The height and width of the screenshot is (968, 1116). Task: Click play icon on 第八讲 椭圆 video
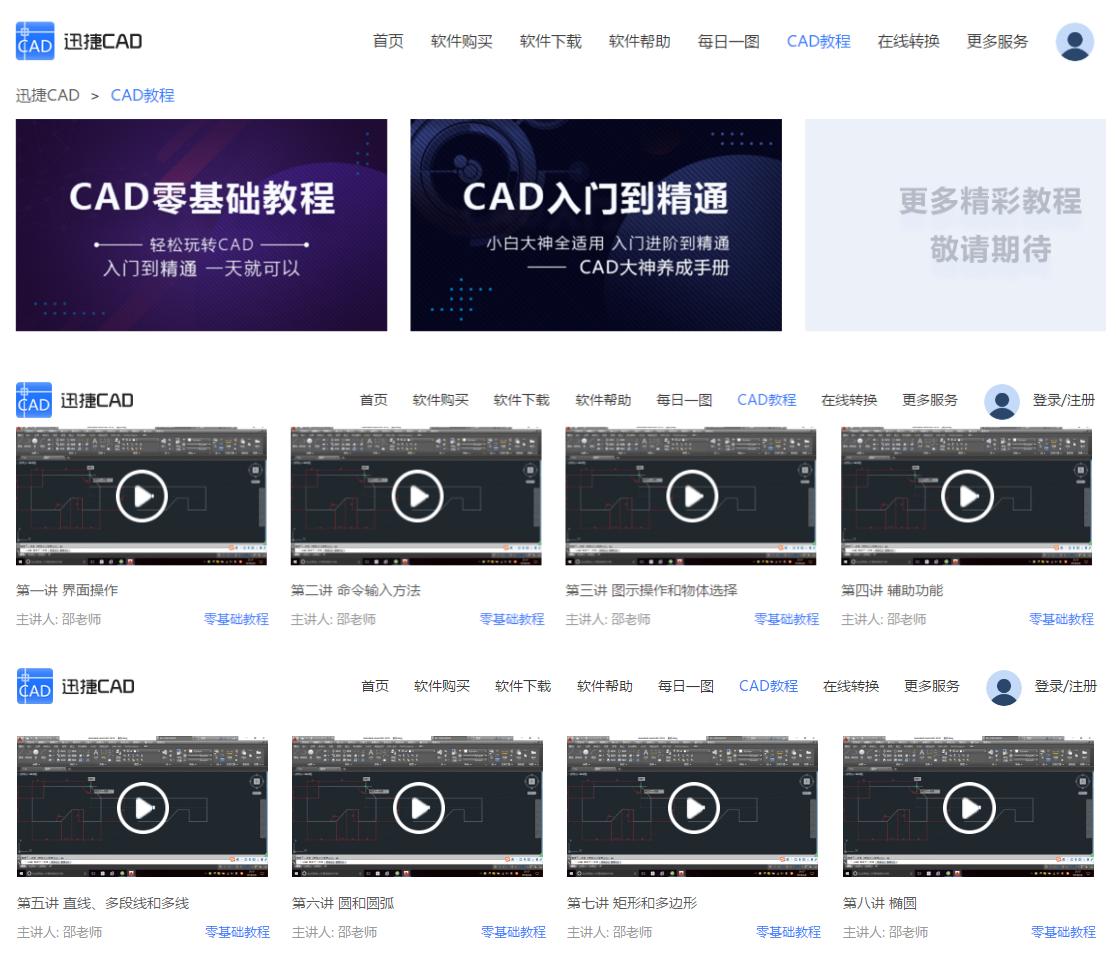coord(969,806)
